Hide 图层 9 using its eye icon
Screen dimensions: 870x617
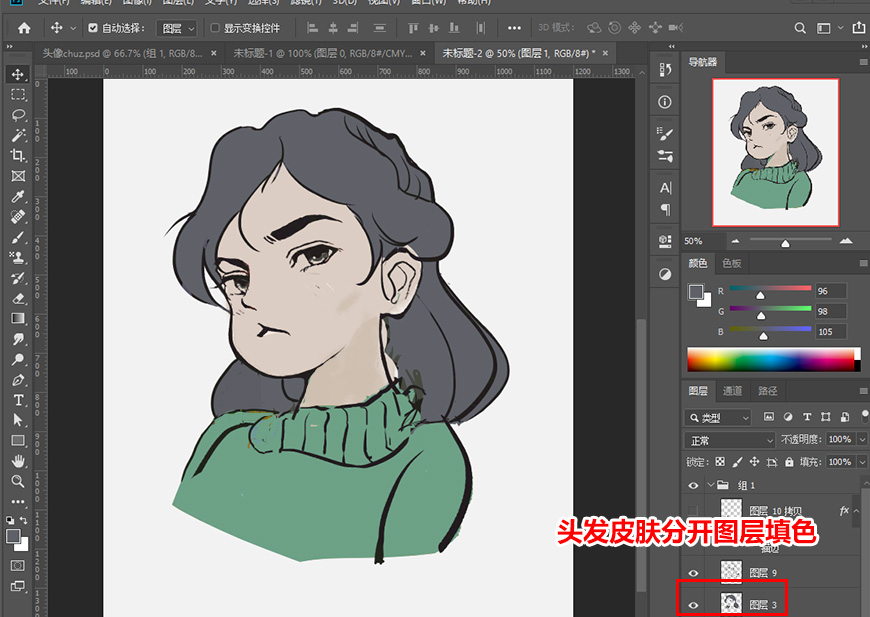[694, 573]
